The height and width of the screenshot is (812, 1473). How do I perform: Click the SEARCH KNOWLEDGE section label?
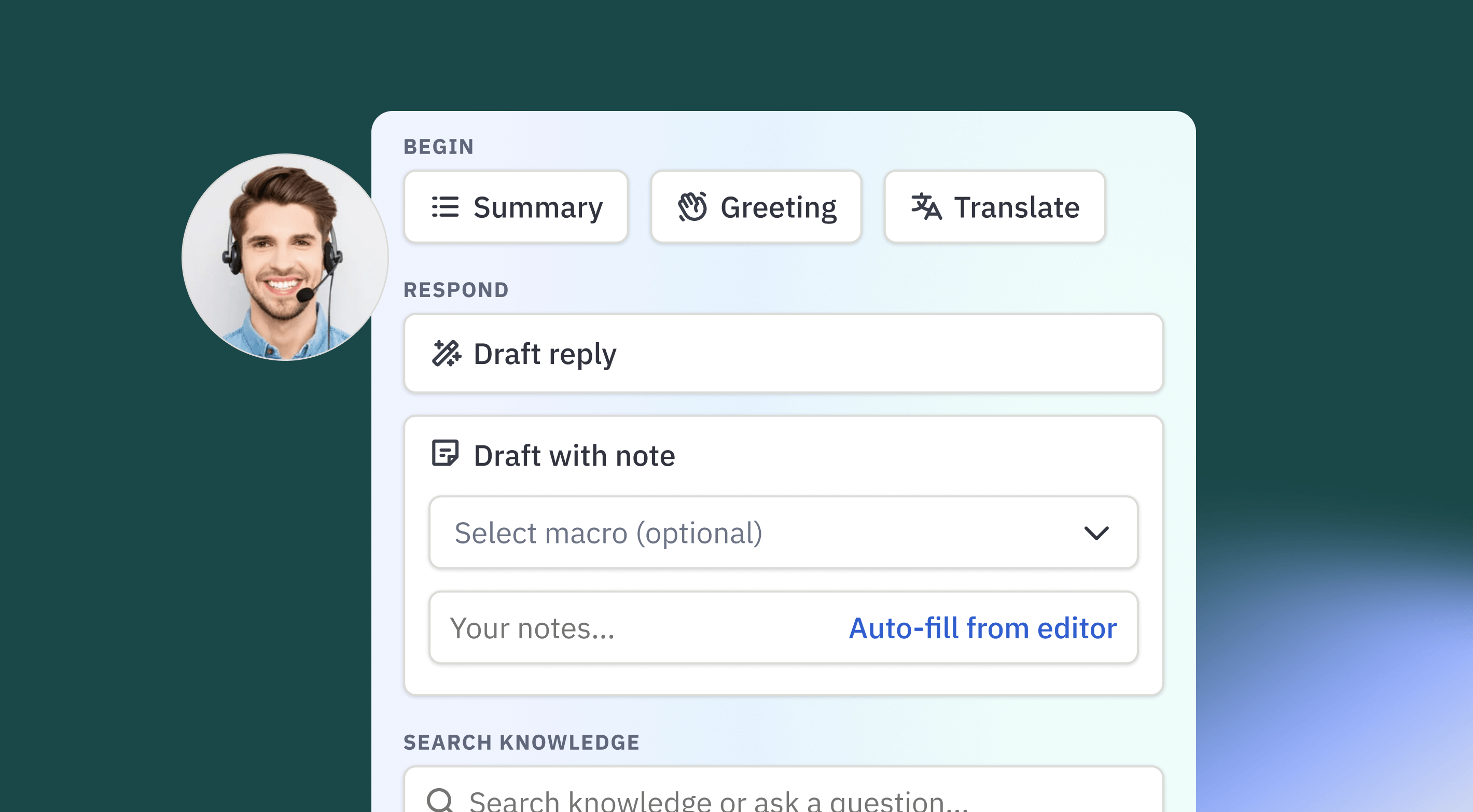pos(521,742)
